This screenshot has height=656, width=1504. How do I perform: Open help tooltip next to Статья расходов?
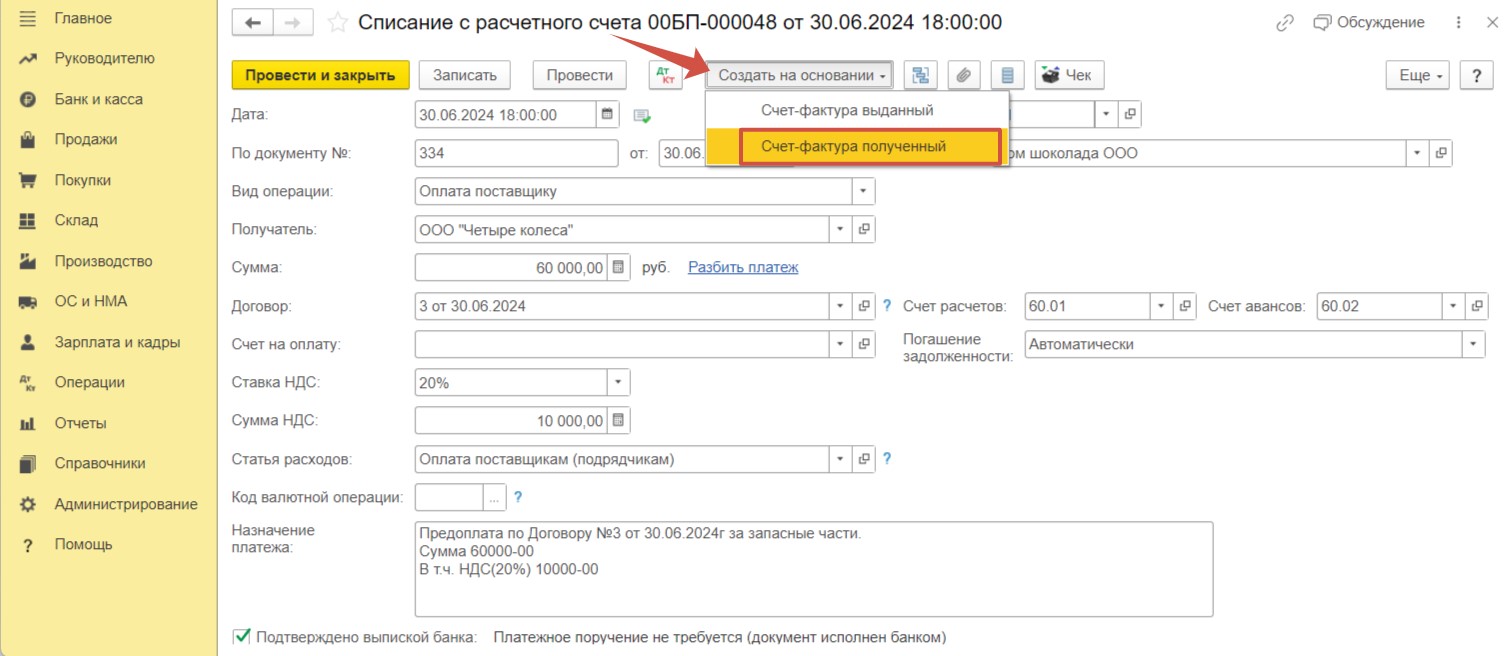(886, 460)
